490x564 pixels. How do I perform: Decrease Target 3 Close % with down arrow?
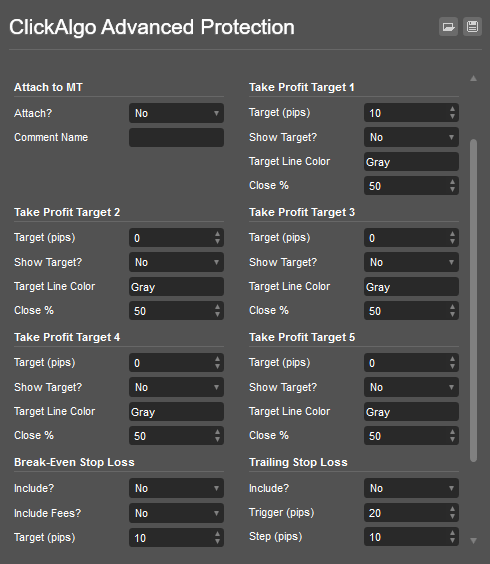click(x=452, y=315)
